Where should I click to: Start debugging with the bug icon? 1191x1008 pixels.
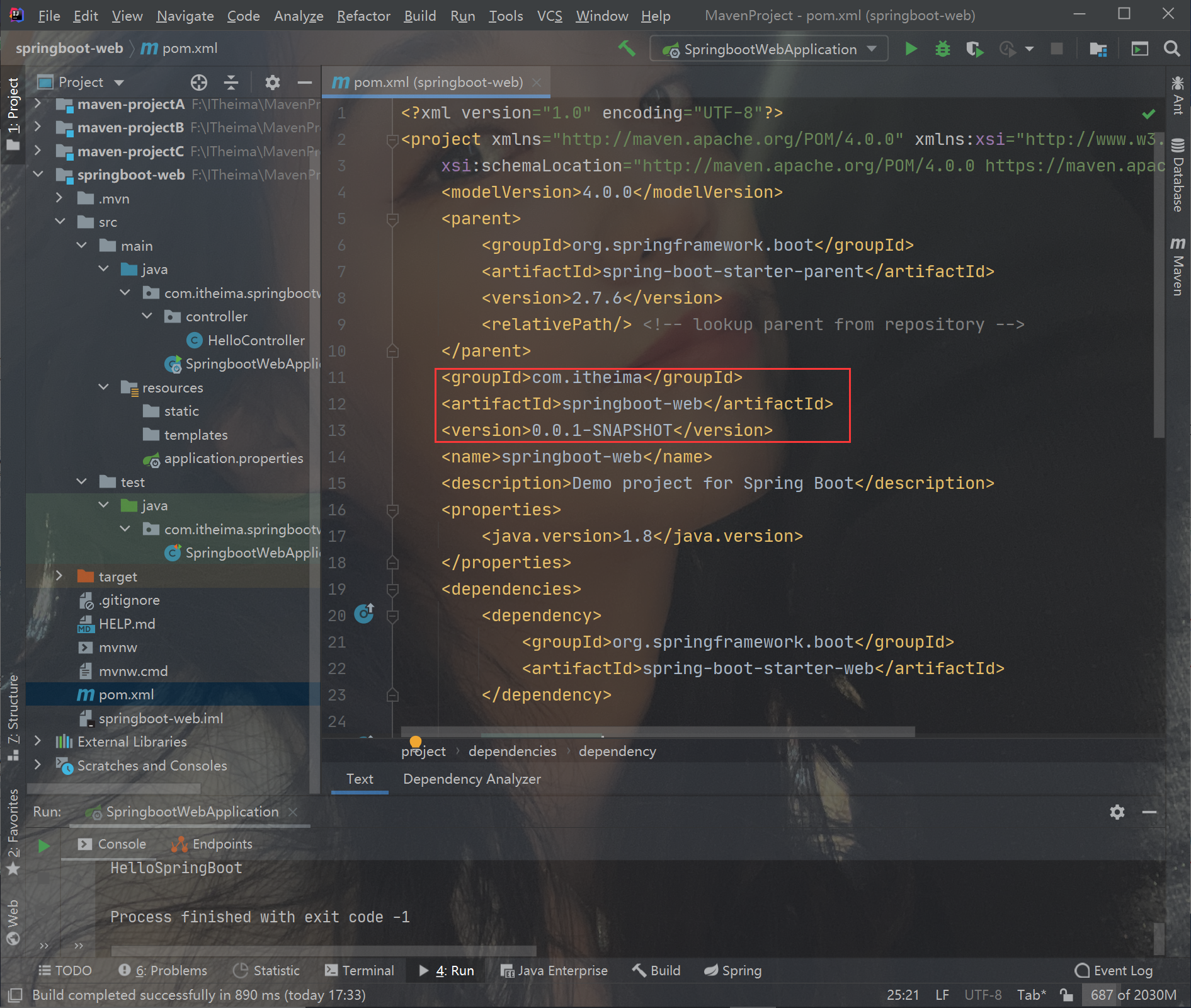[943, 49]
